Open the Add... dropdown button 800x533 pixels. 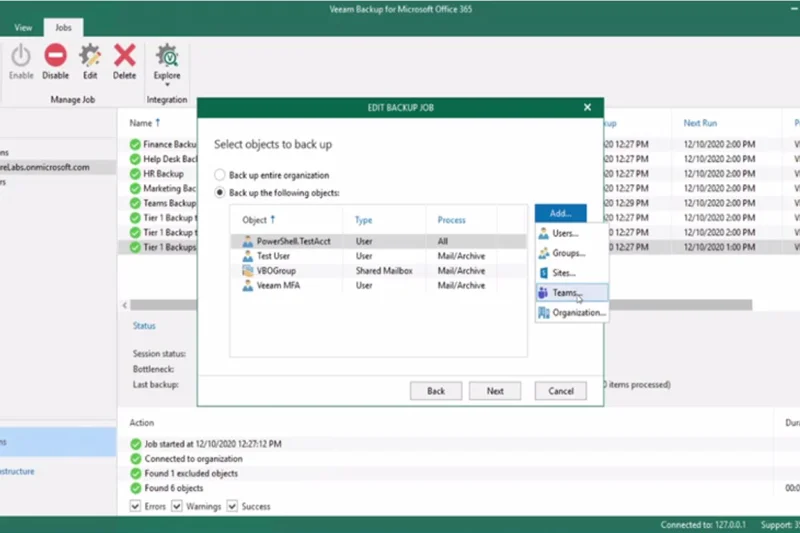560,213
